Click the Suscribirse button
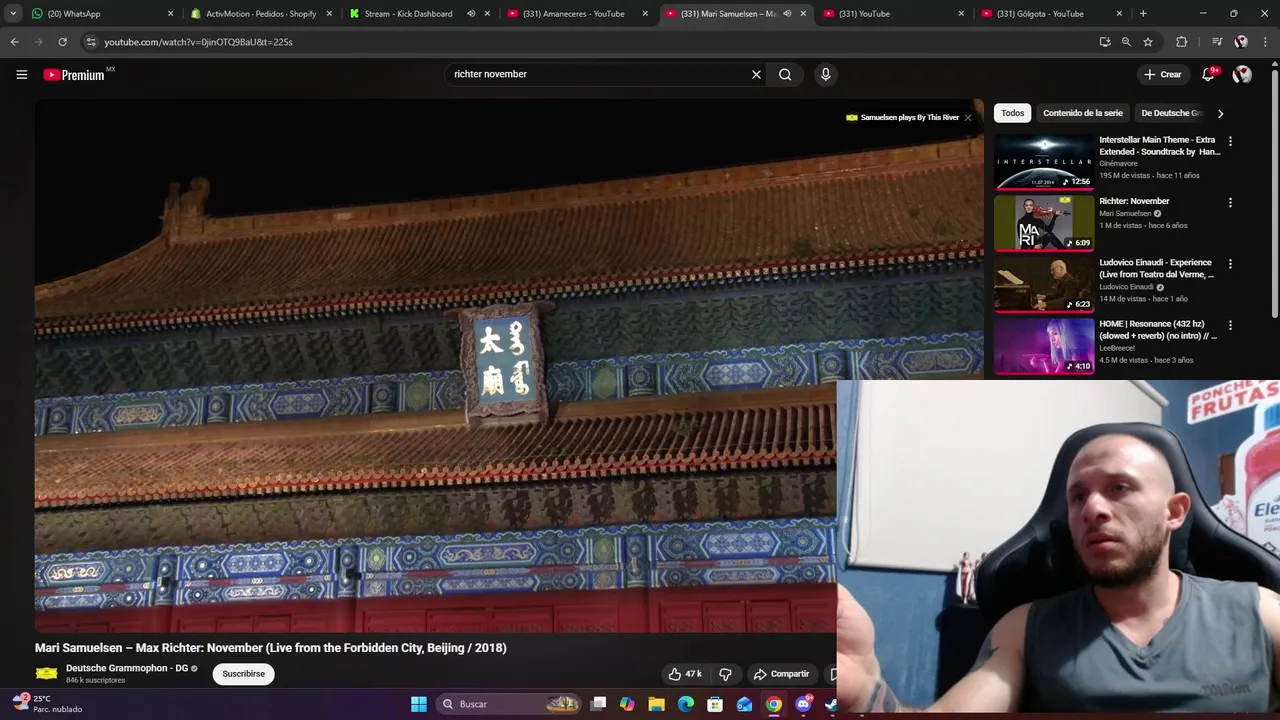1280x720 pixels. coord(243,674)
